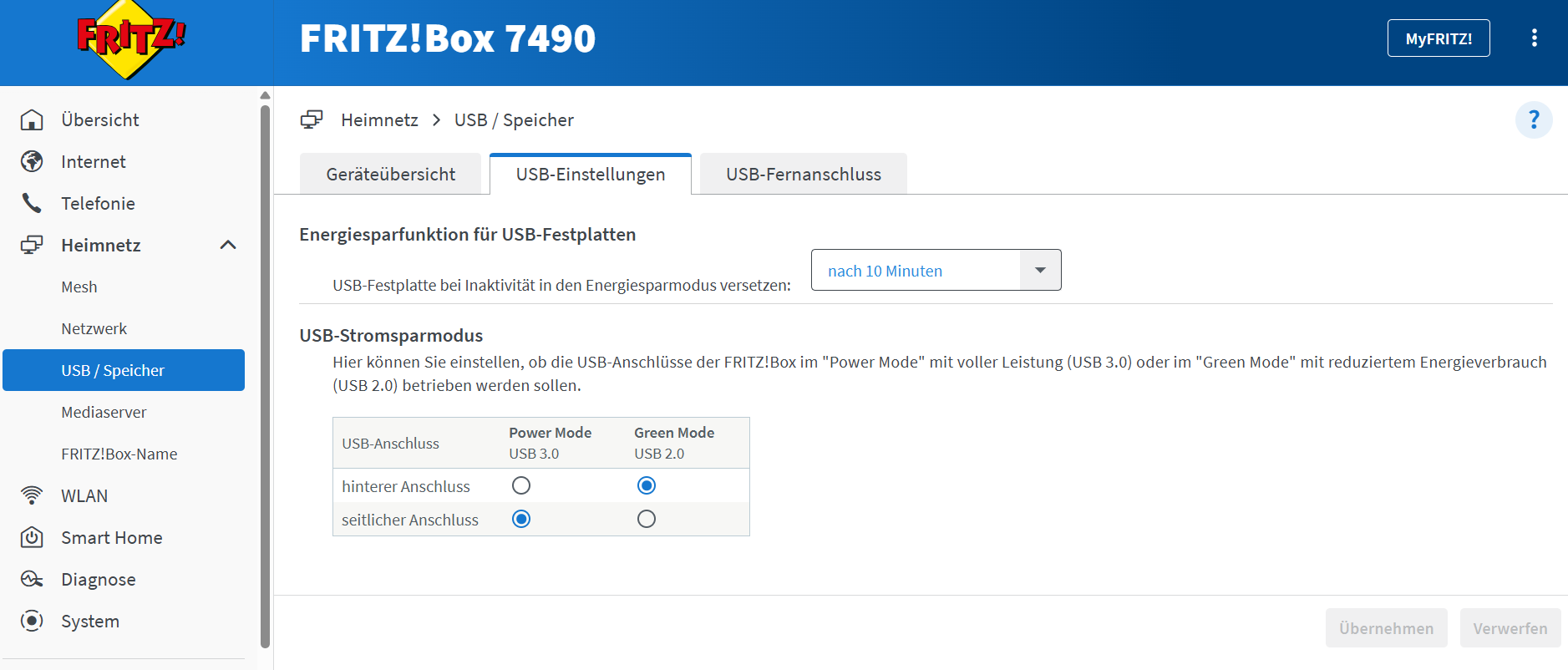
Task: Open the three-dot menu in header
Action: [1534, 38]
